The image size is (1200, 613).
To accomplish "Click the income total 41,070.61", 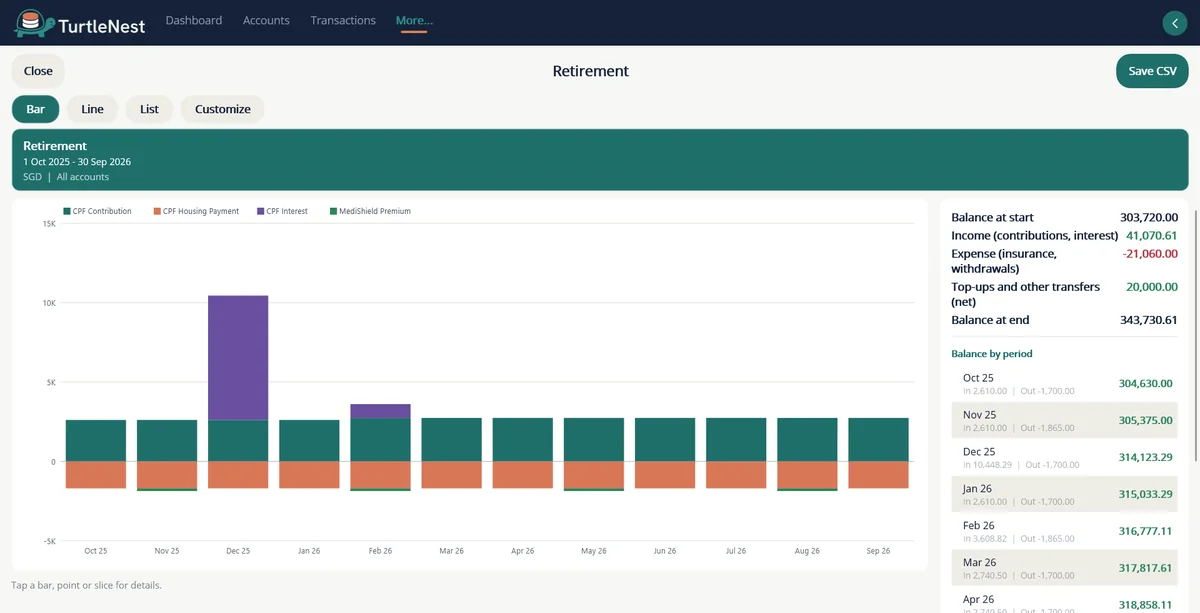I will coord(1152,235).
